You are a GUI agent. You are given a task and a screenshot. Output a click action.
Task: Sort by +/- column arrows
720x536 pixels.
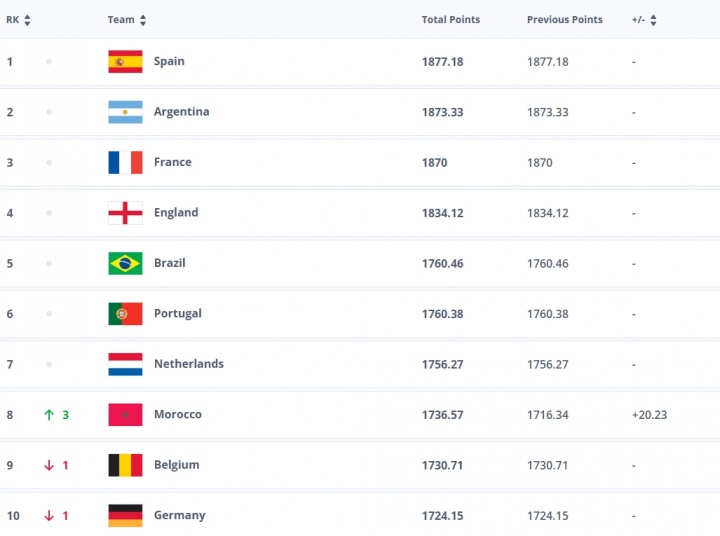(x=653, y=20)
